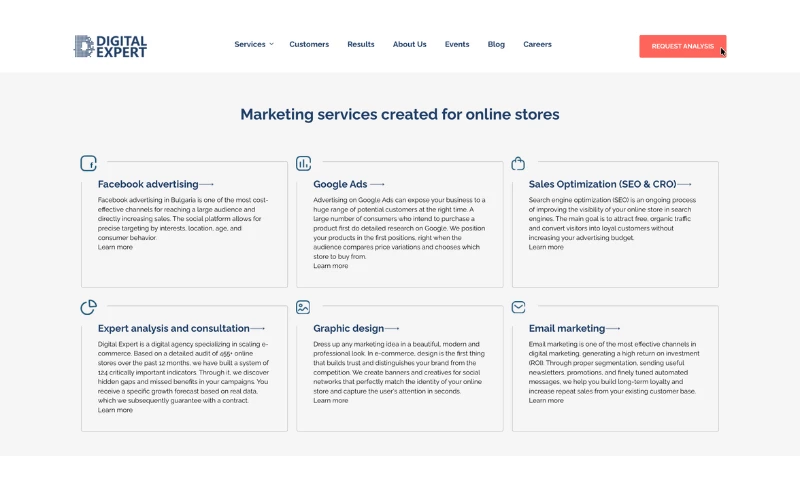Click arrow next to Graphic design heading
800x480 pixels.
tap(392, 329)
